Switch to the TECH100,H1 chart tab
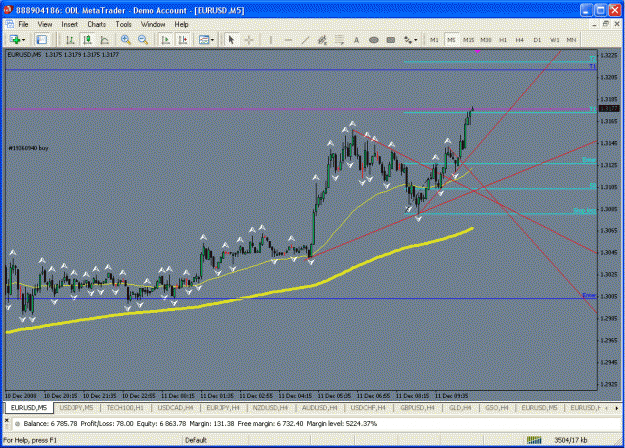The image size is (625, 448). click(125, 408)
